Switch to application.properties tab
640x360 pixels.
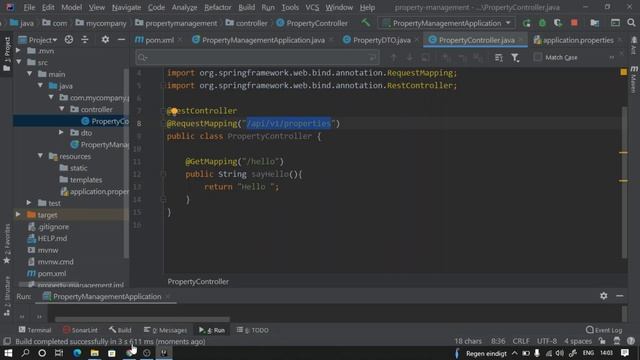tap(578, 40)
